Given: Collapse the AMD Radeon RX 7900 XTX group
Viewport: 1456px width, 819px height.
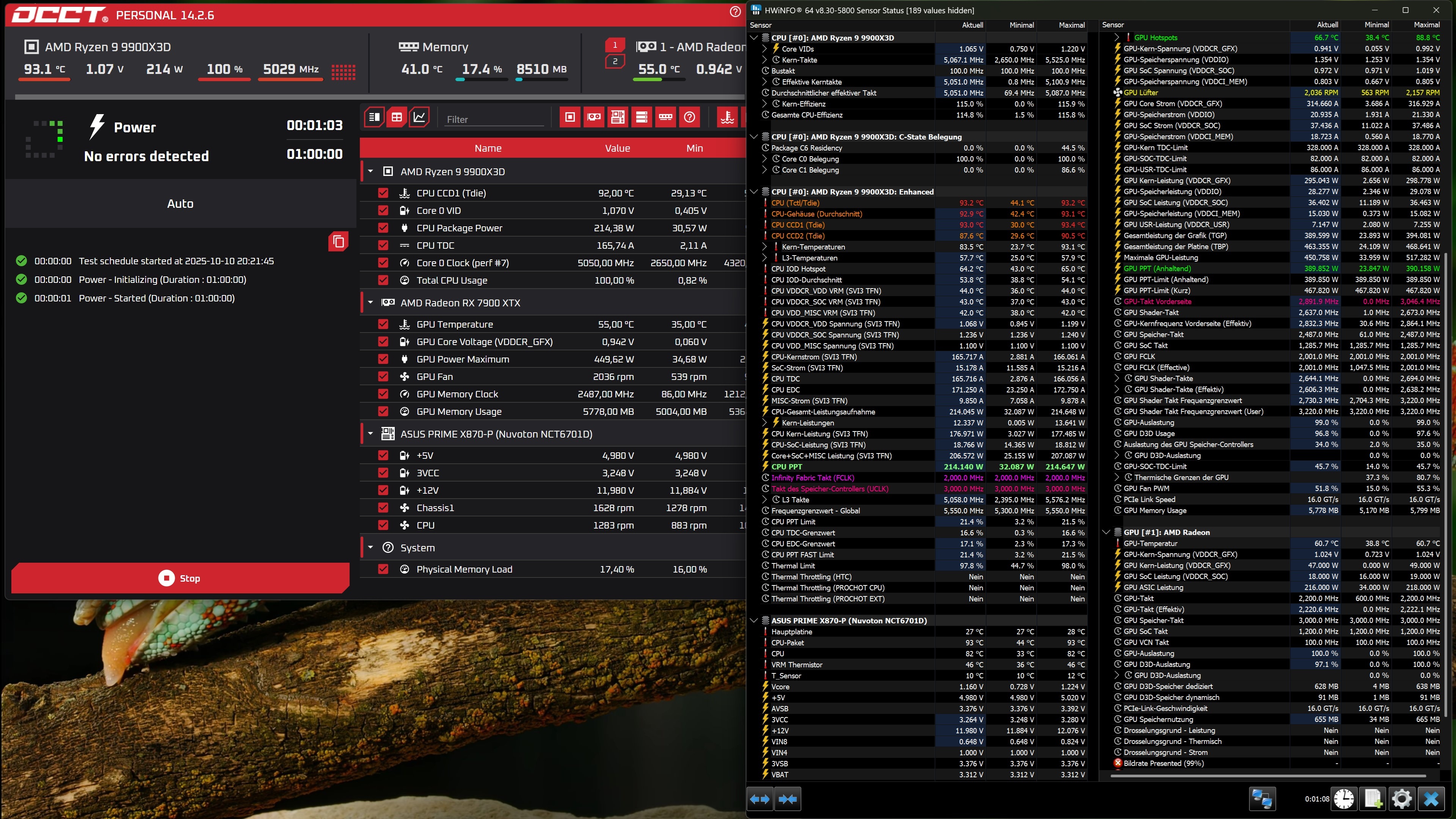Looking at the screenshot, I should point(371,303).
